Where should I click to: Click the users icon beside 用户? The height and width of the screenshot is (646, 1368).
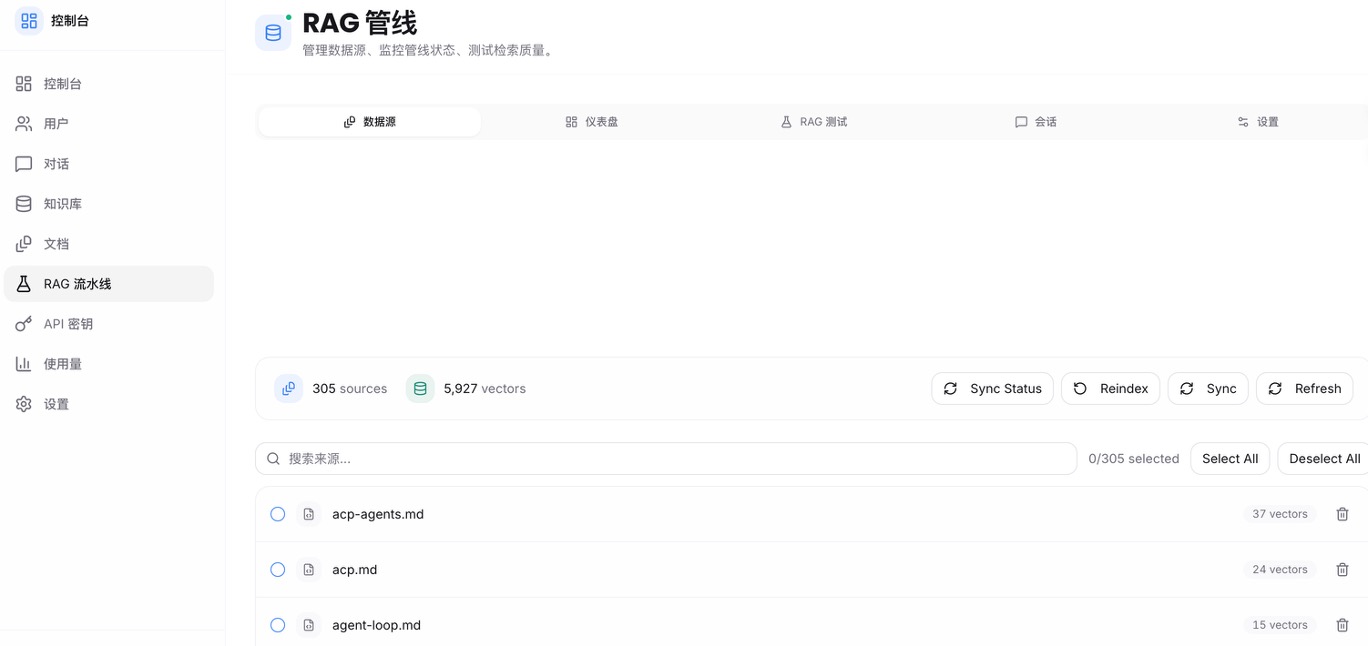pyautogui.click(x=24, y=124)
